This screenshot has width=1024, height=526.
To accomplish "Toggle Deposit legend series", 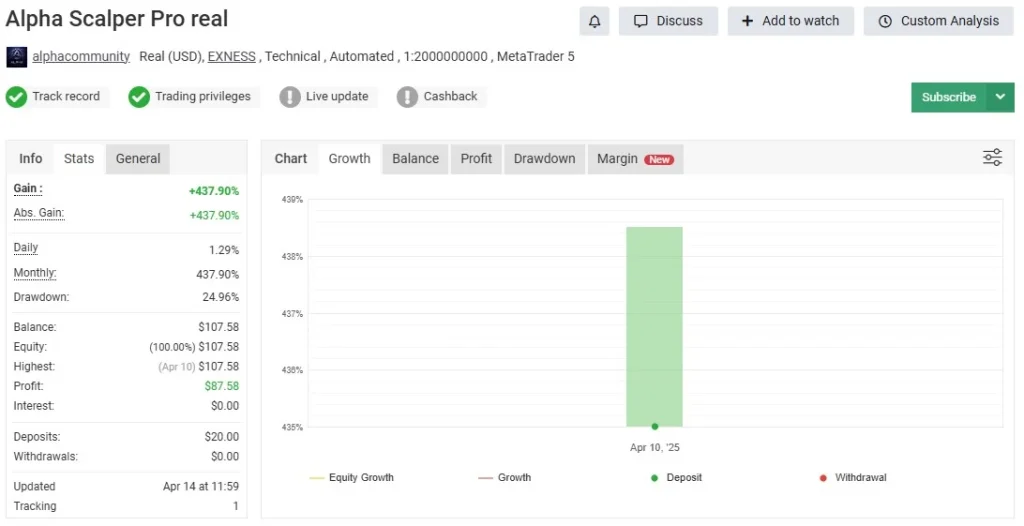I will pyautogui.click(x=677, y=478).
